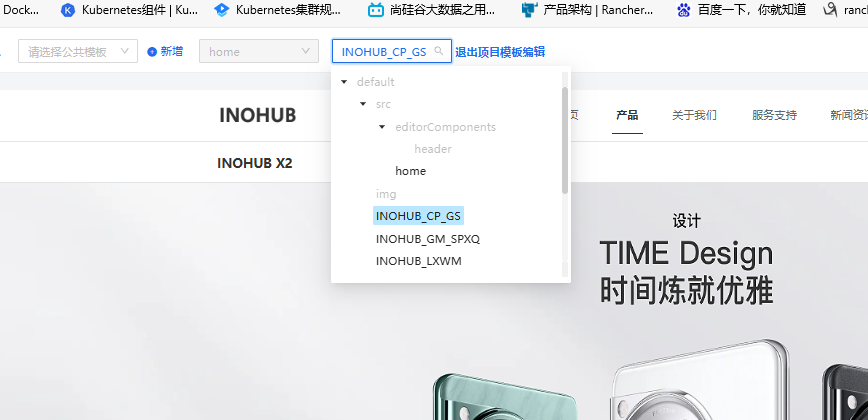Viewport: 868px width, 420px height.
Task: Click 退出项目模板编辑 link
Action: coord(500,52)
